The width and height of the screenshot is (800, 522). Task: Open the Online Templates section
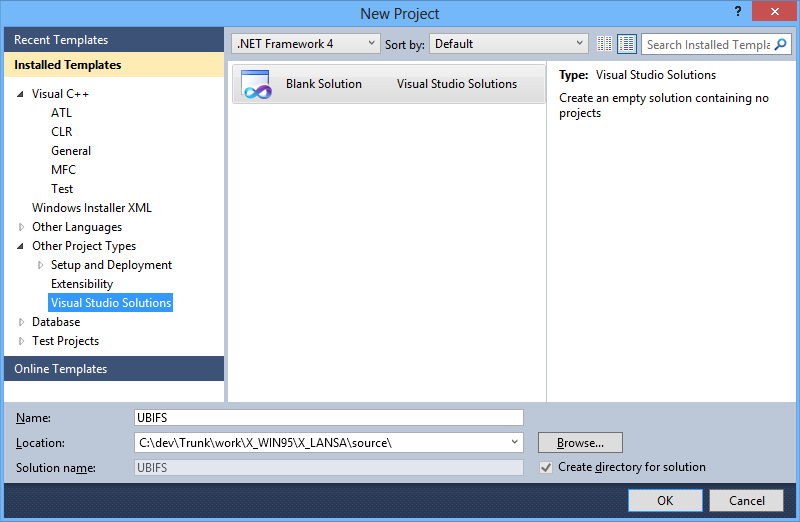point(114,368)
